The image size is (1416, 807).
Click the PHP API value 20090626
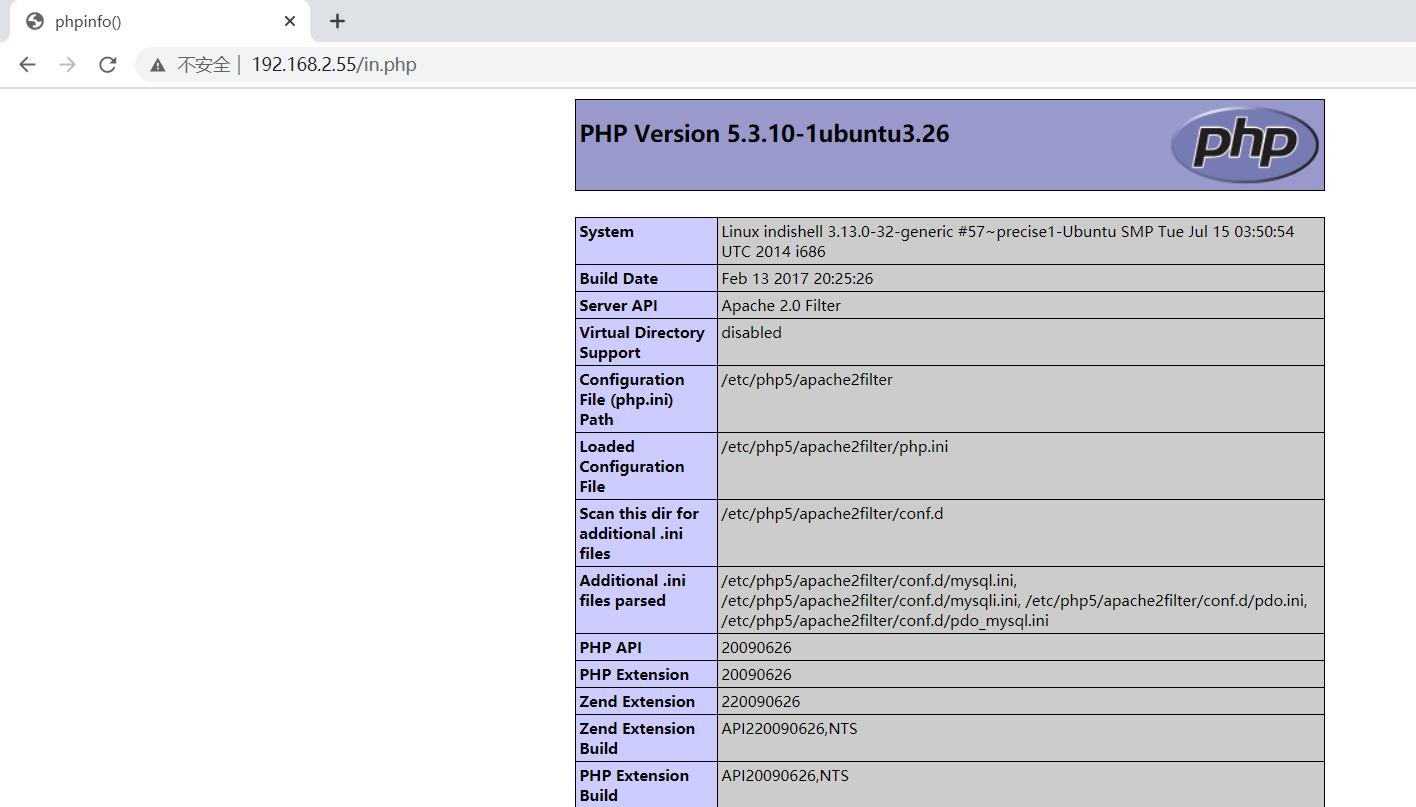756,648
